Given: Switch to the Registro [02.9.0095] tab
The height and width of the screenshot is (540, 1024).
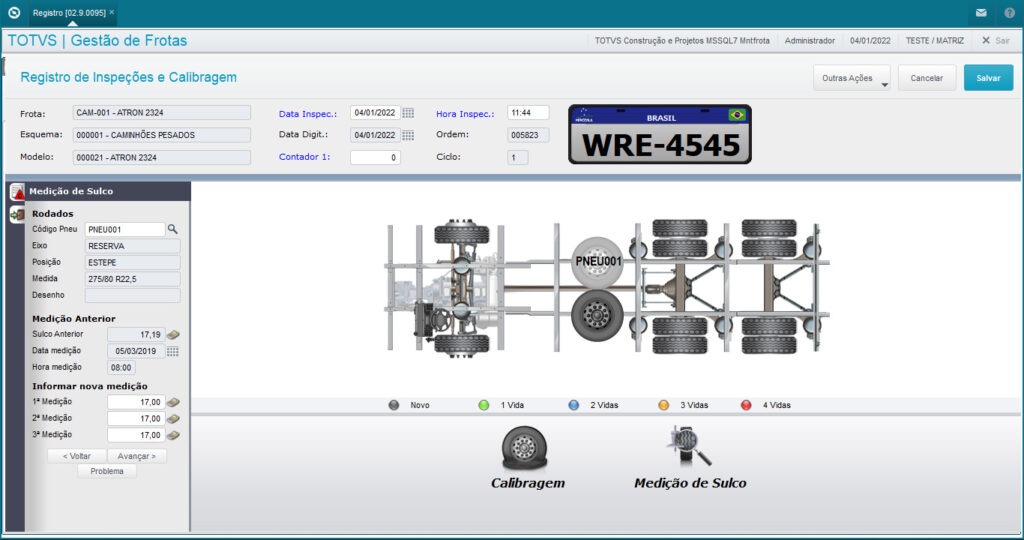Looking at the screenshot, I should [68, 13].
